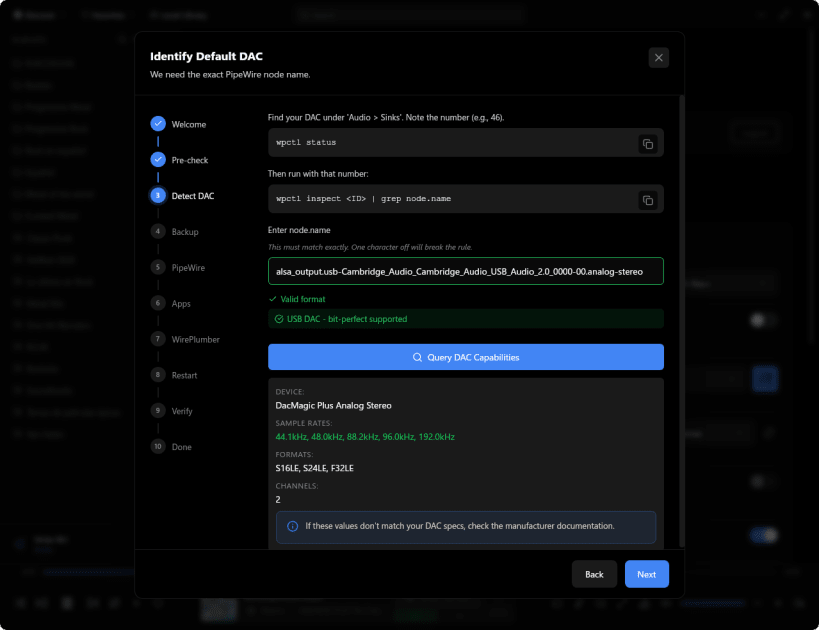
Task: Jump to the Done step
Action: pos(171,447)
